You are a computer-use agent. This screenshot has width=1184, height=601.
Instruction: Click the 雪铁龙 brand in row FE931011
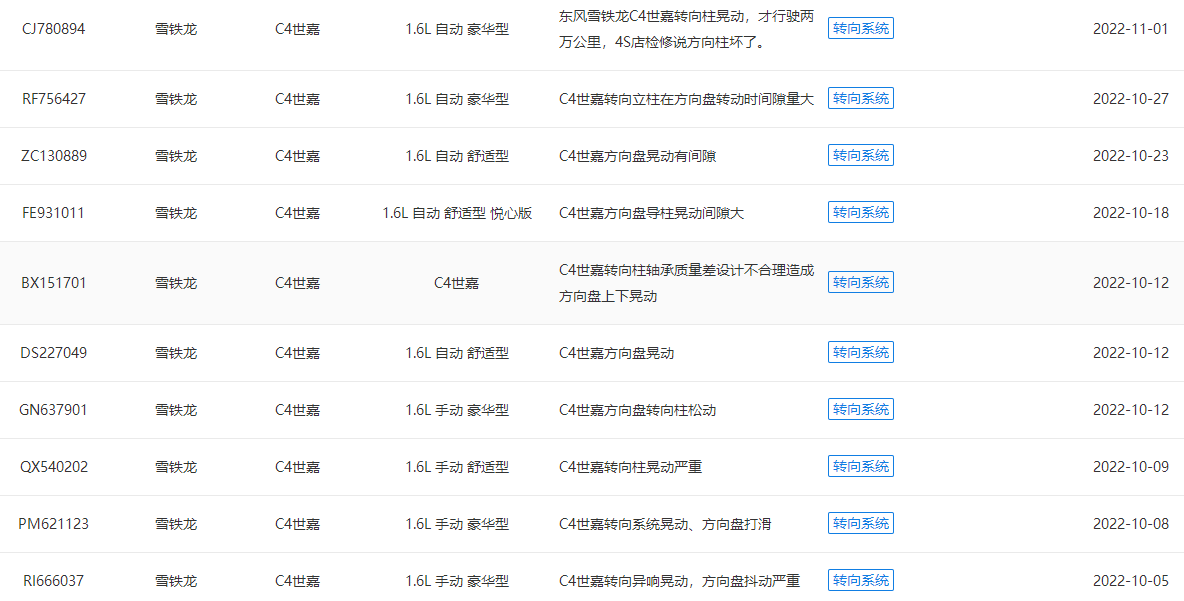(176, 213)
